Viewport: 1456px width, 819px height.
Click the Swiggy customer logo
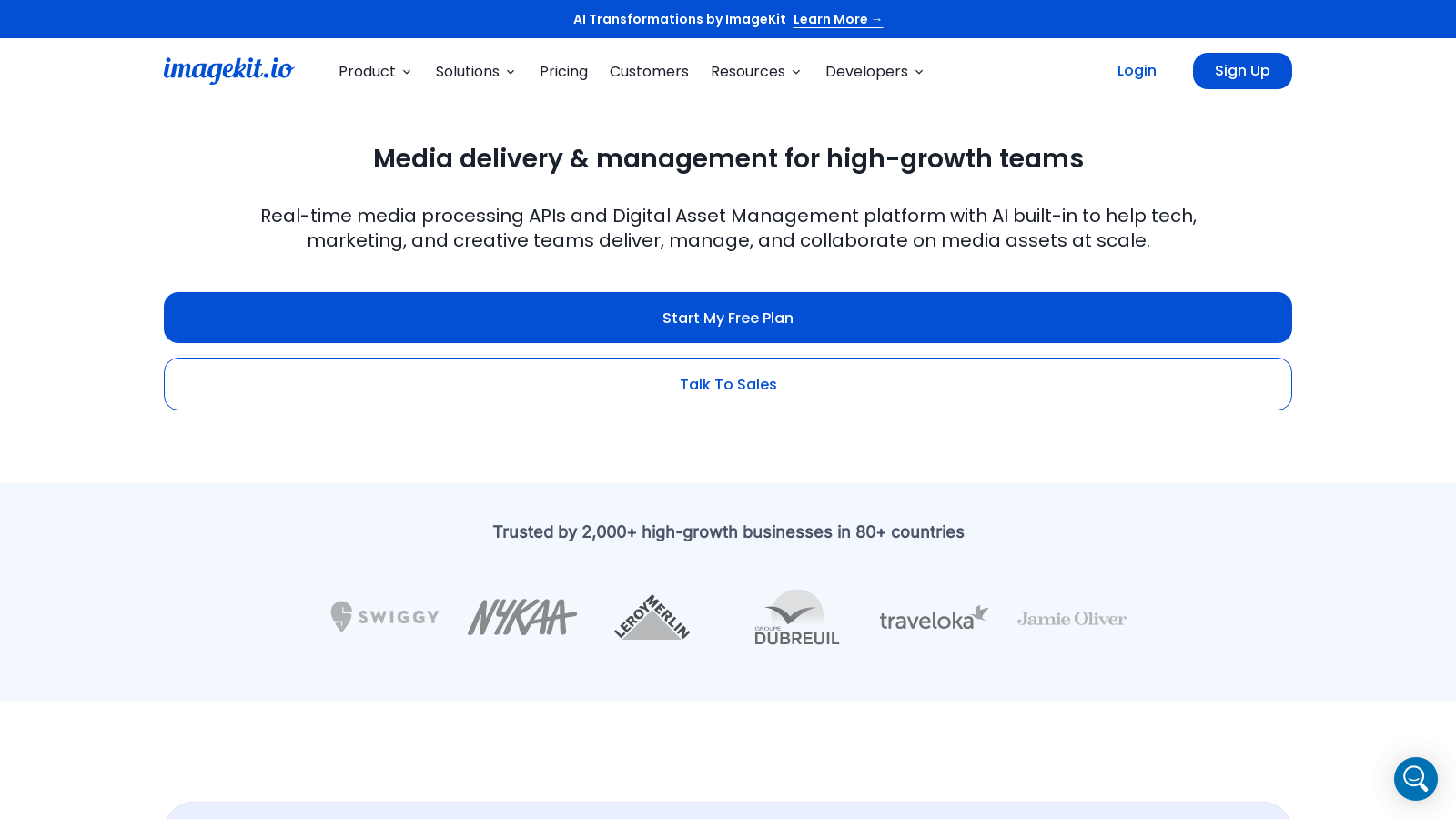point(384,617)
